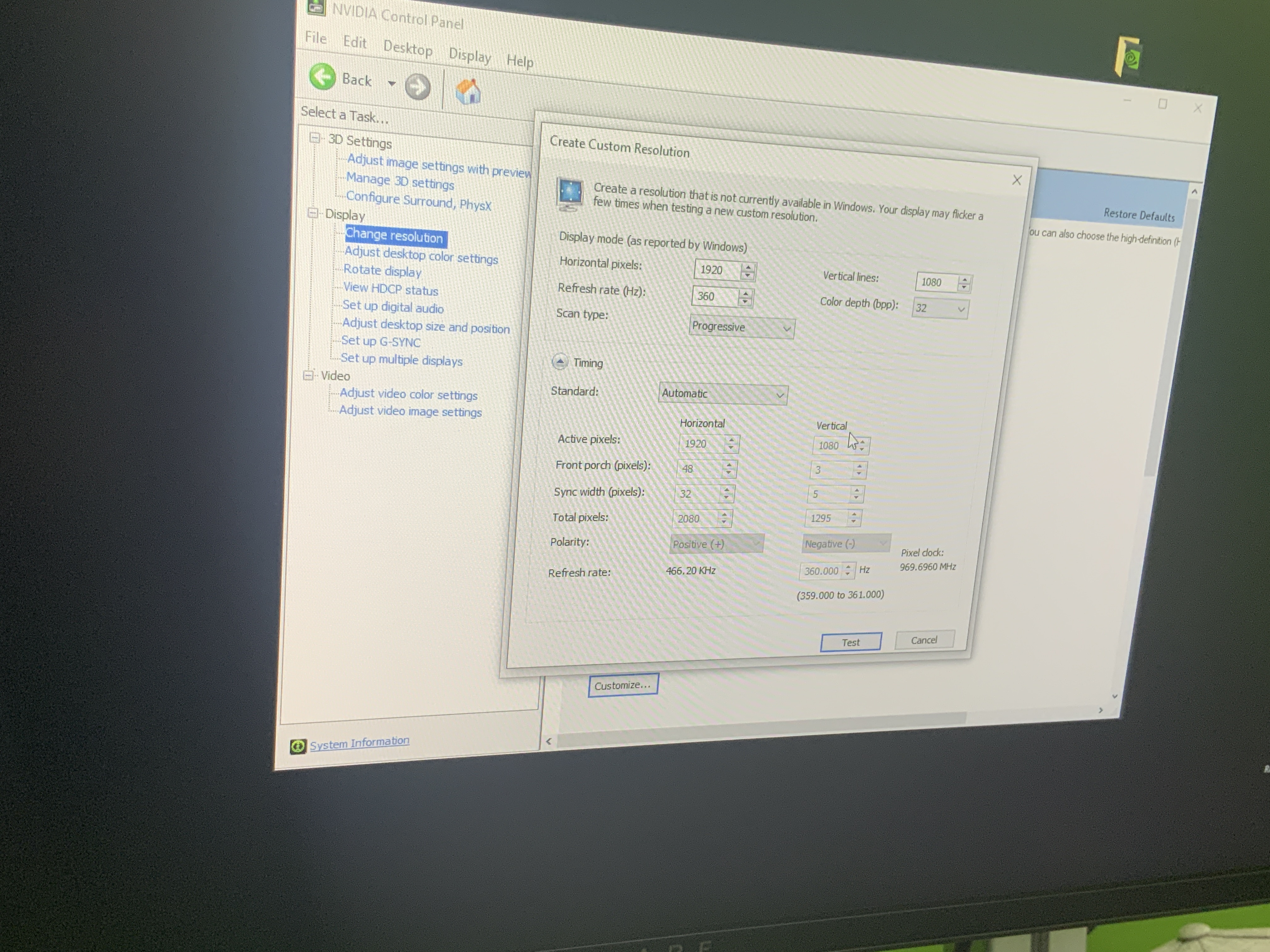This screenshot has width=1270, height=952.
Task: Open the Scan type Progressive dropdown
Action: point(741,327)
